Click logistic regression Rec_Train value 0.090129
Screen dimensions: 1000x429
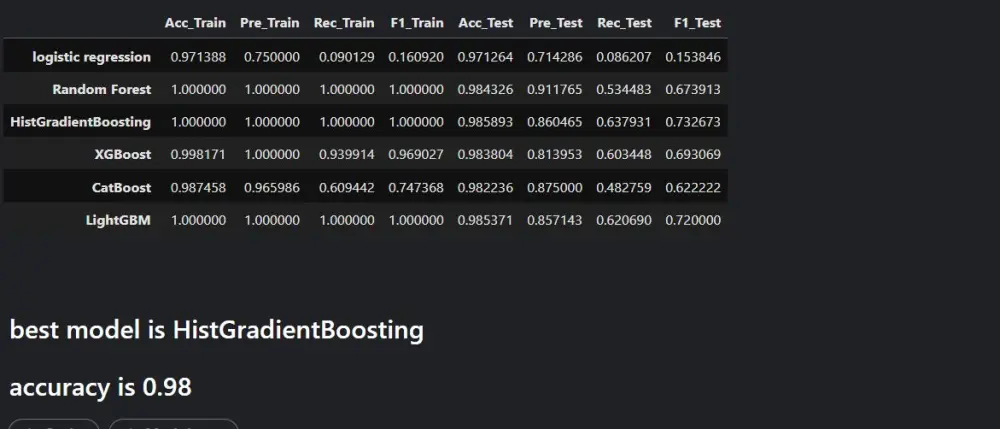click(346, 57)
